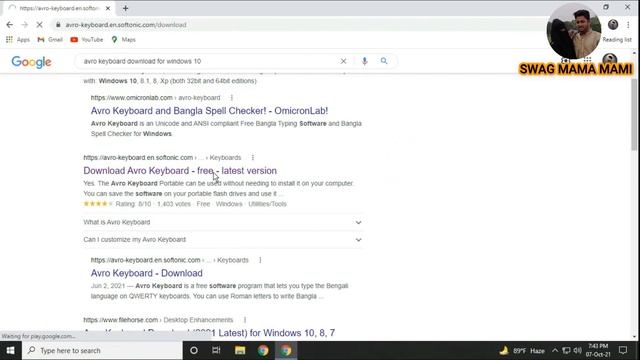Click the omicronlab.com breadcrumb URL

(156, 98)
